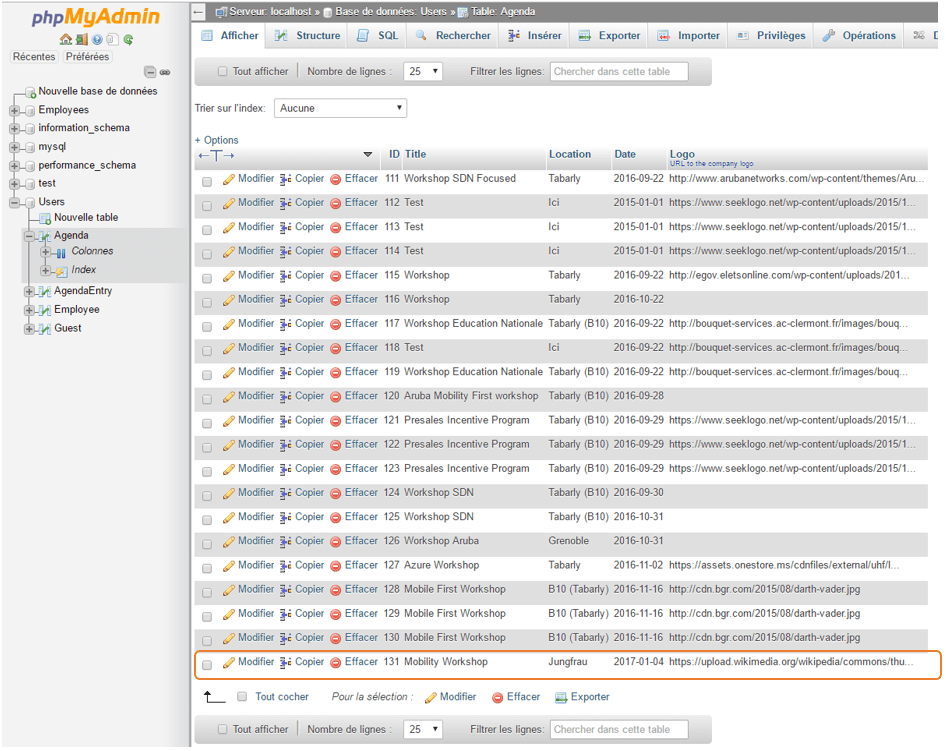
Task: Click the top Filtrer les lignes field
Action: [x=618, y=72]
